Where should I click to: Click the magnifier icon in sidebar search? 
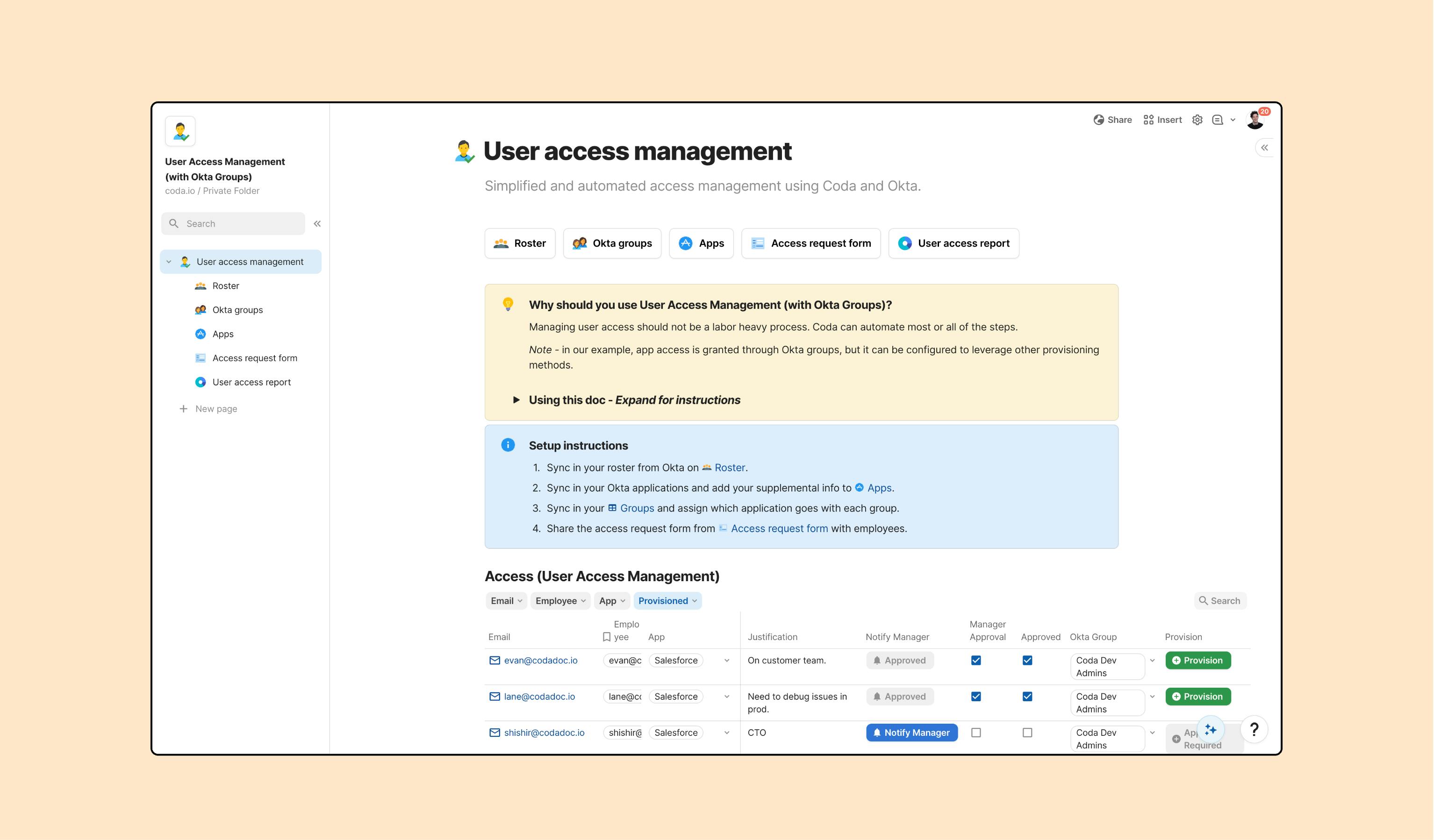click(x=174, y=223)
